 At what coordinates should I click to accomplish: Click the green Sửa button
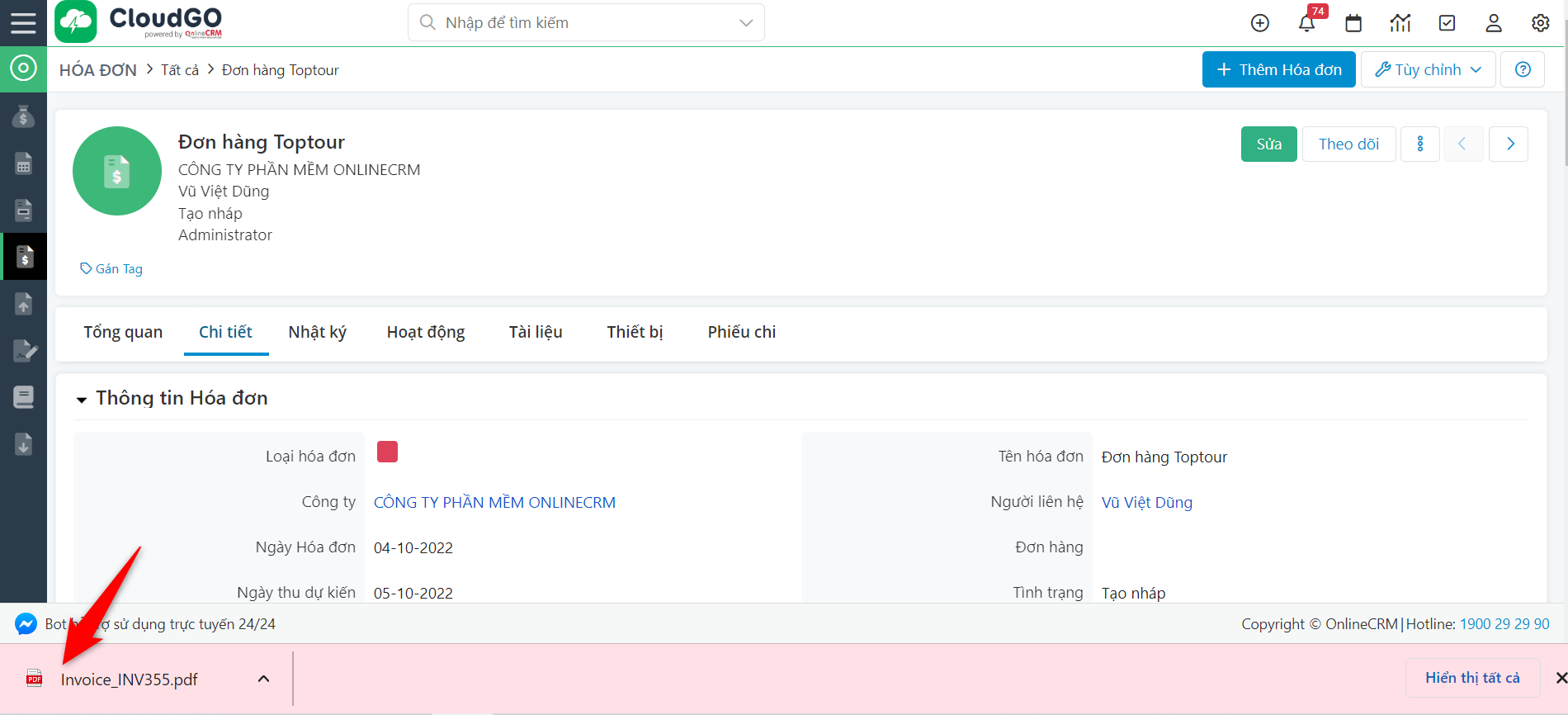pos(1268,144)
